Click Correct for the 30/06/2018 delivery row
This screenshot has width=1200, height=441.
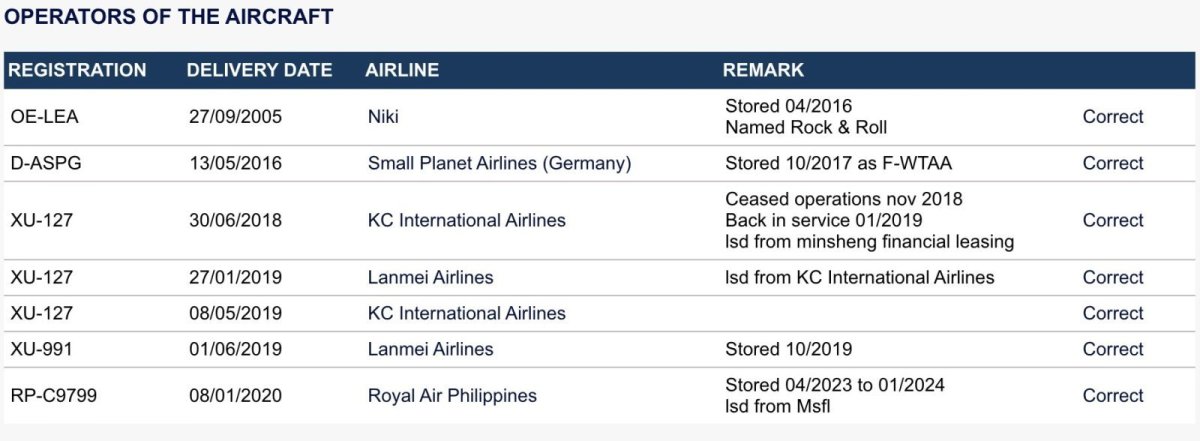[1112, 220]
